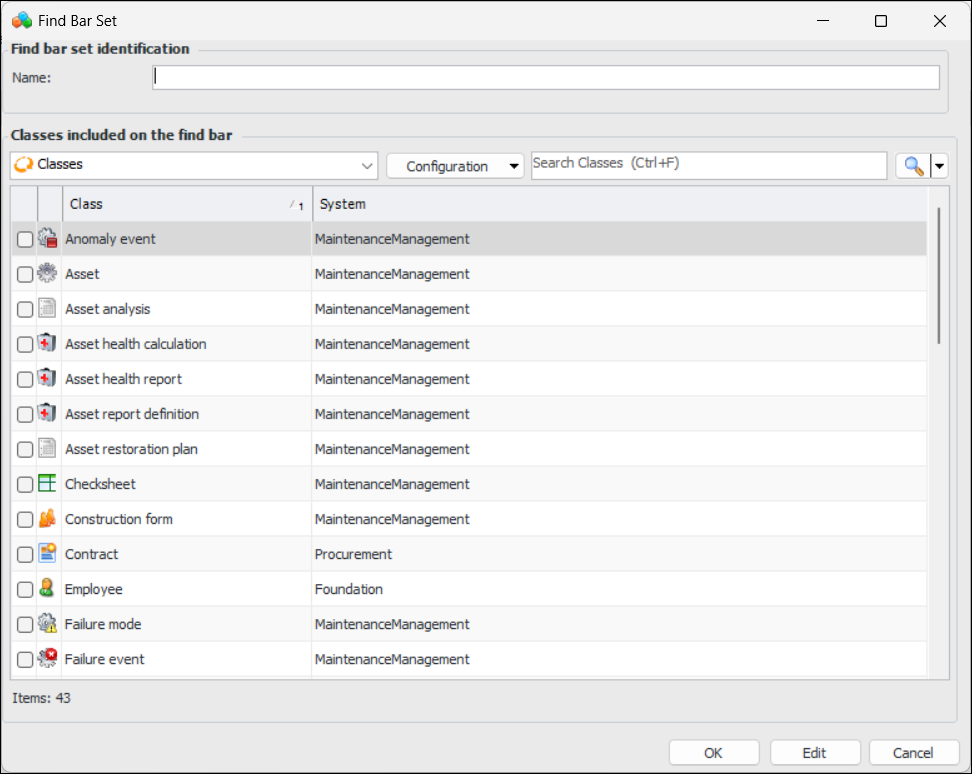Tick the Failure mode checkbox

[25, 625]
